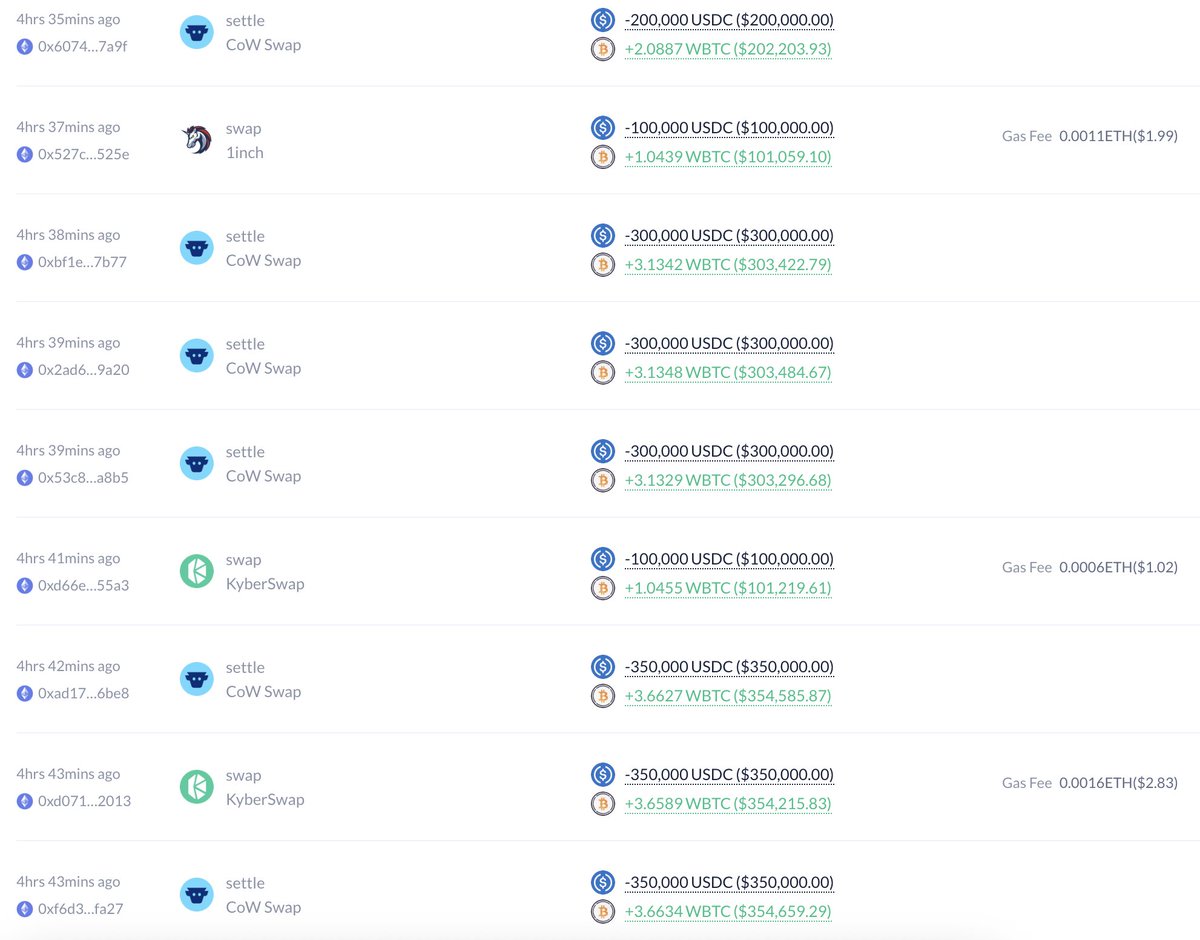Viewport: 1200px width, 940px height.
Task: Click USDC icon beside -200,000 USDC
Action: [x=603, y=20]
